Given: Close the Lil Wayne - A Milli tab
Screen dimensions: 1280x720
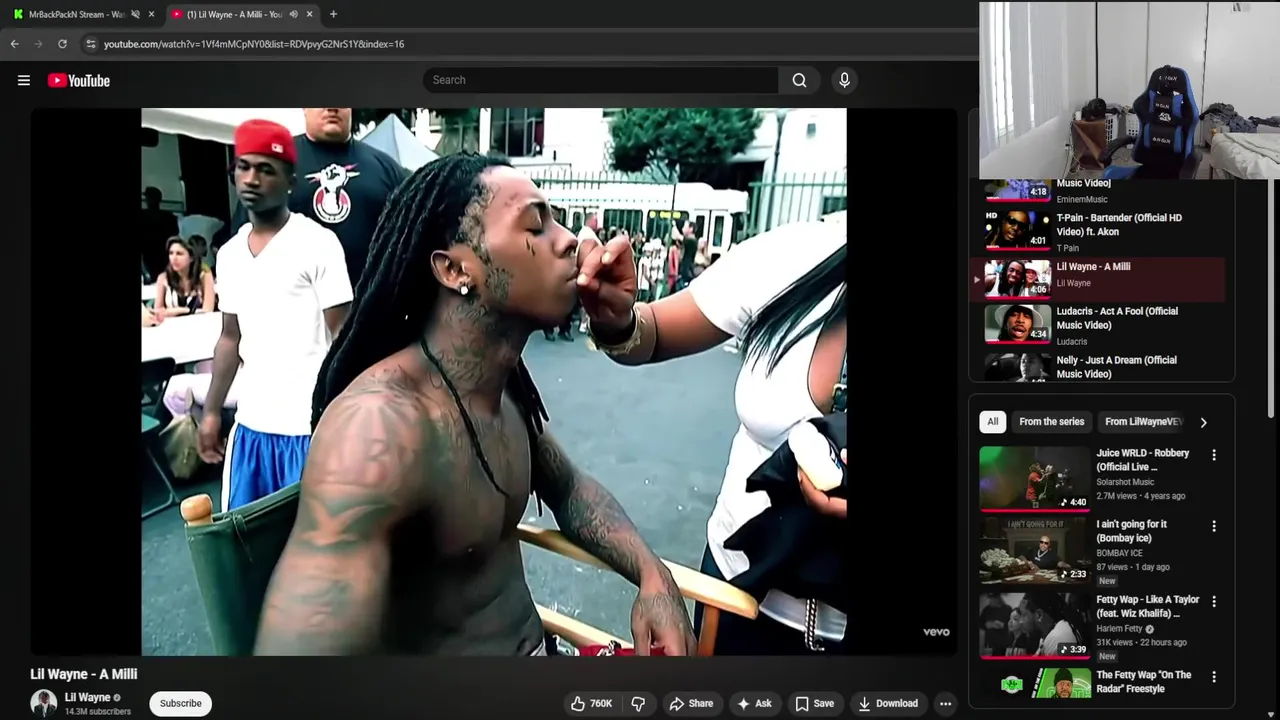Looking at the screenshot, I should (309, 14).
